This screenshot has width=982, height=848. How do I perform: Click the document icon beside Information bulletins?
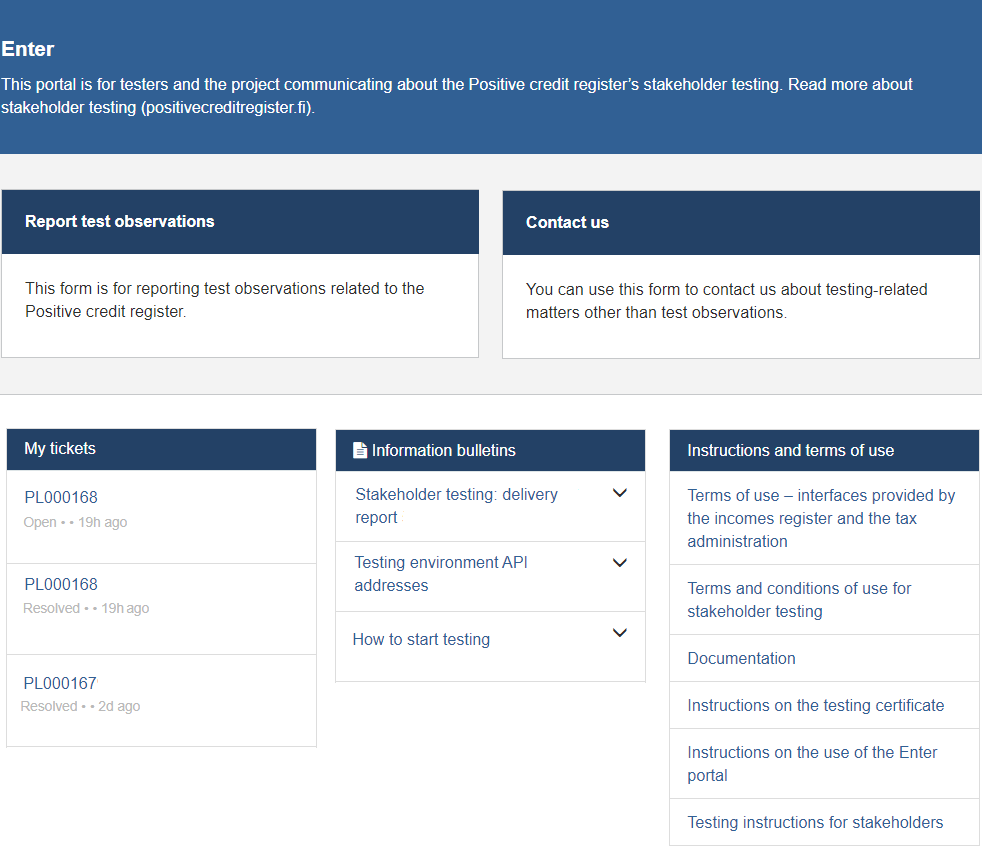(360, 451)
